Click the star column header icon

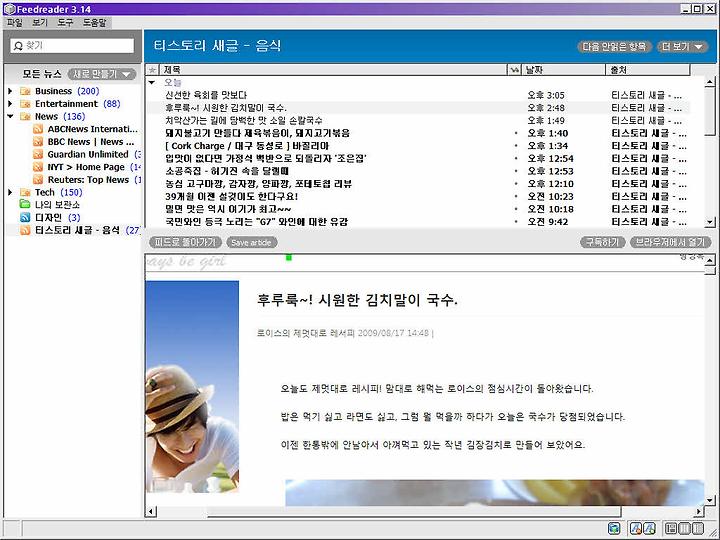152,70
